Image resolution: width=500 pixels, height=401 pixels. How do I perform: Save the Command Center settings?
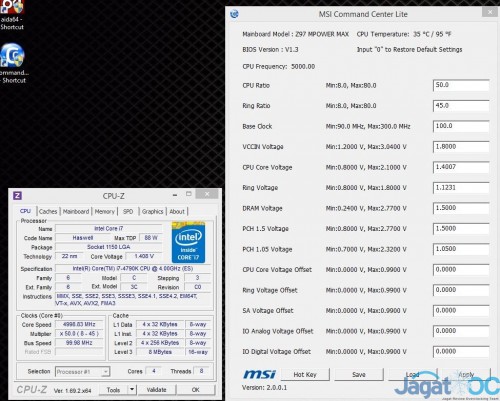(x=359, y=375)
